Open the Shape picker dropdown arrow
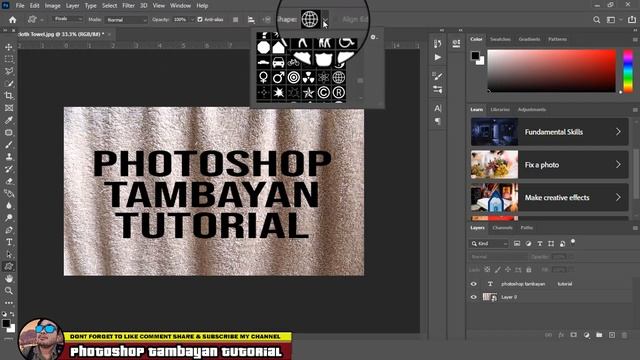The image size is (640, 360). pos(325,20)
